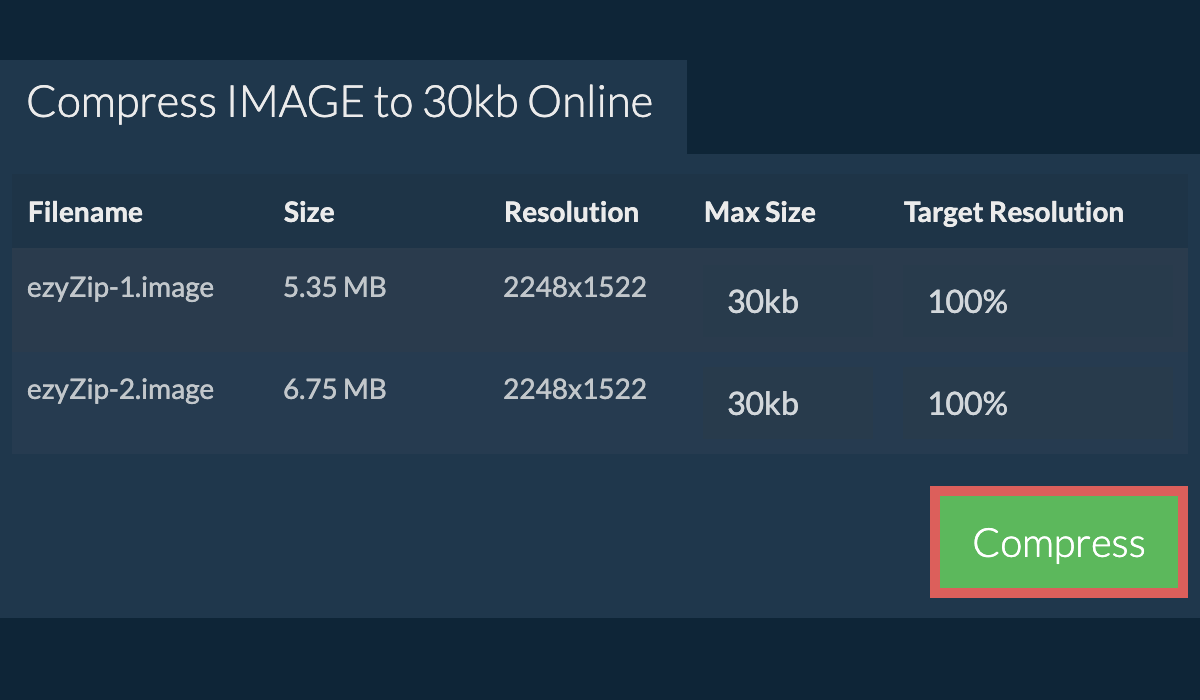Click the green Compress button
The image size is (1200, 700).
coord(1059,542)
